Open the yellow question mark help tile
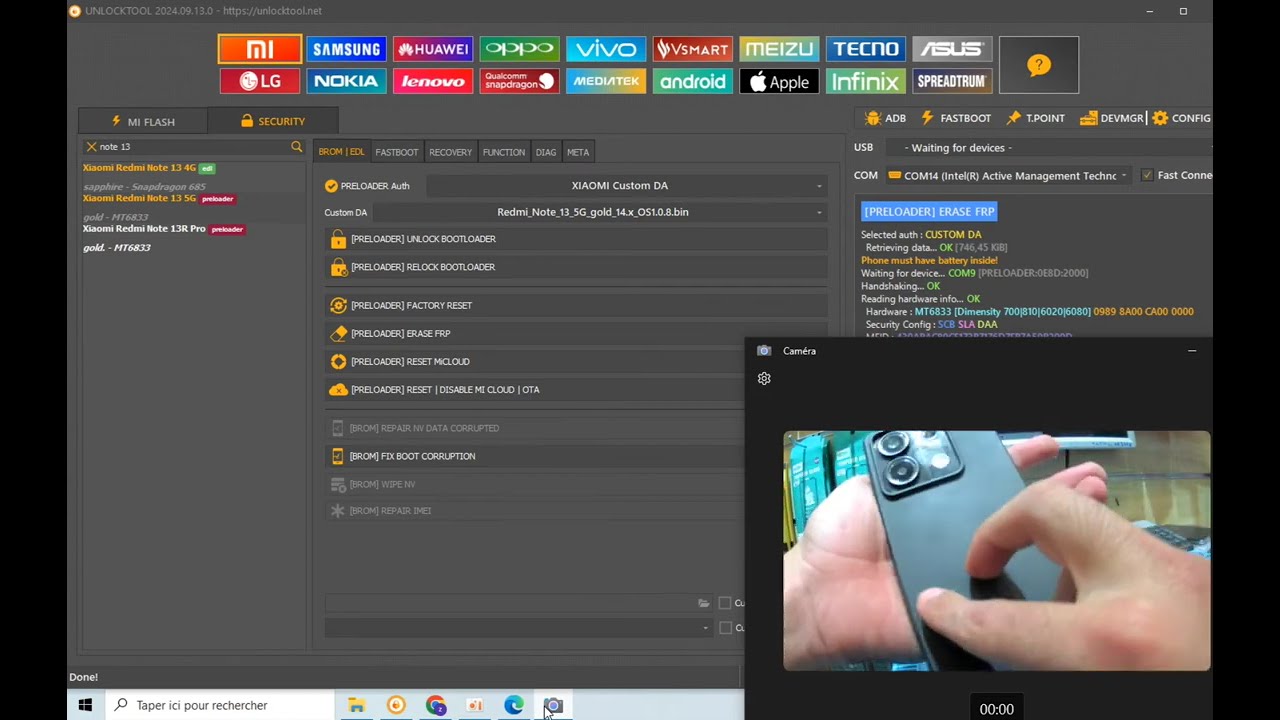 click(1039, 65)
